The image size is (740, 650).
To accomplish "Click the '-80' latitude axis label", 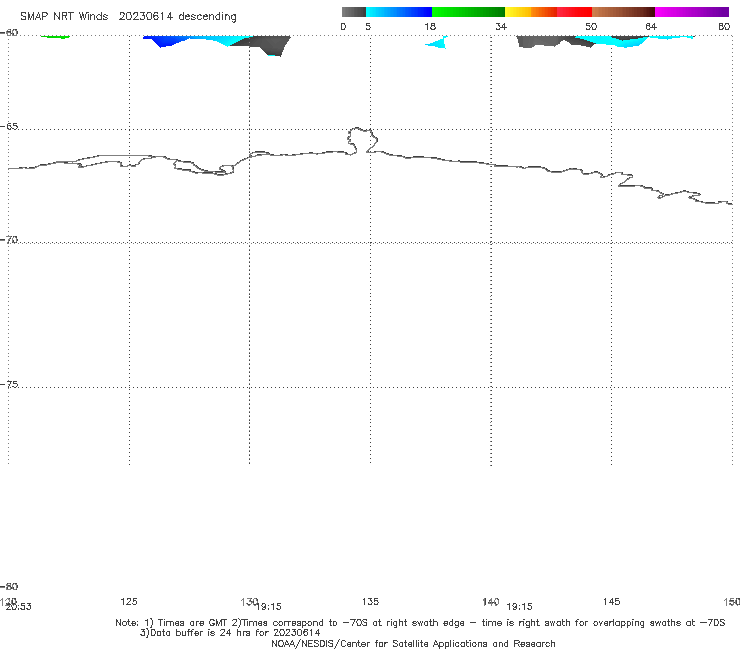I will 9,586.
